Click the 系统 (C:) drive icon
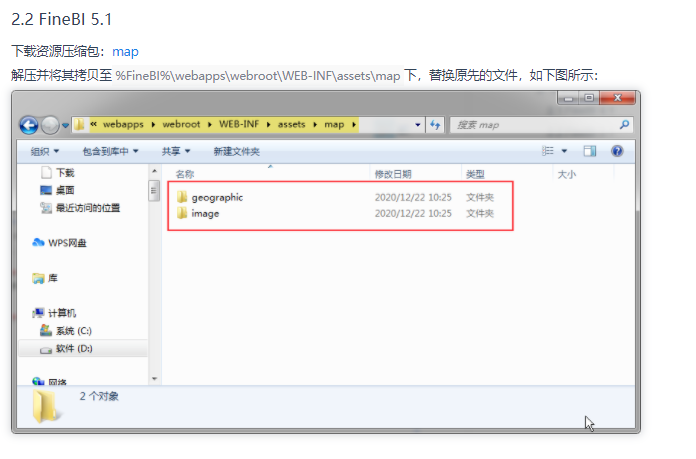 pos(46,330)
